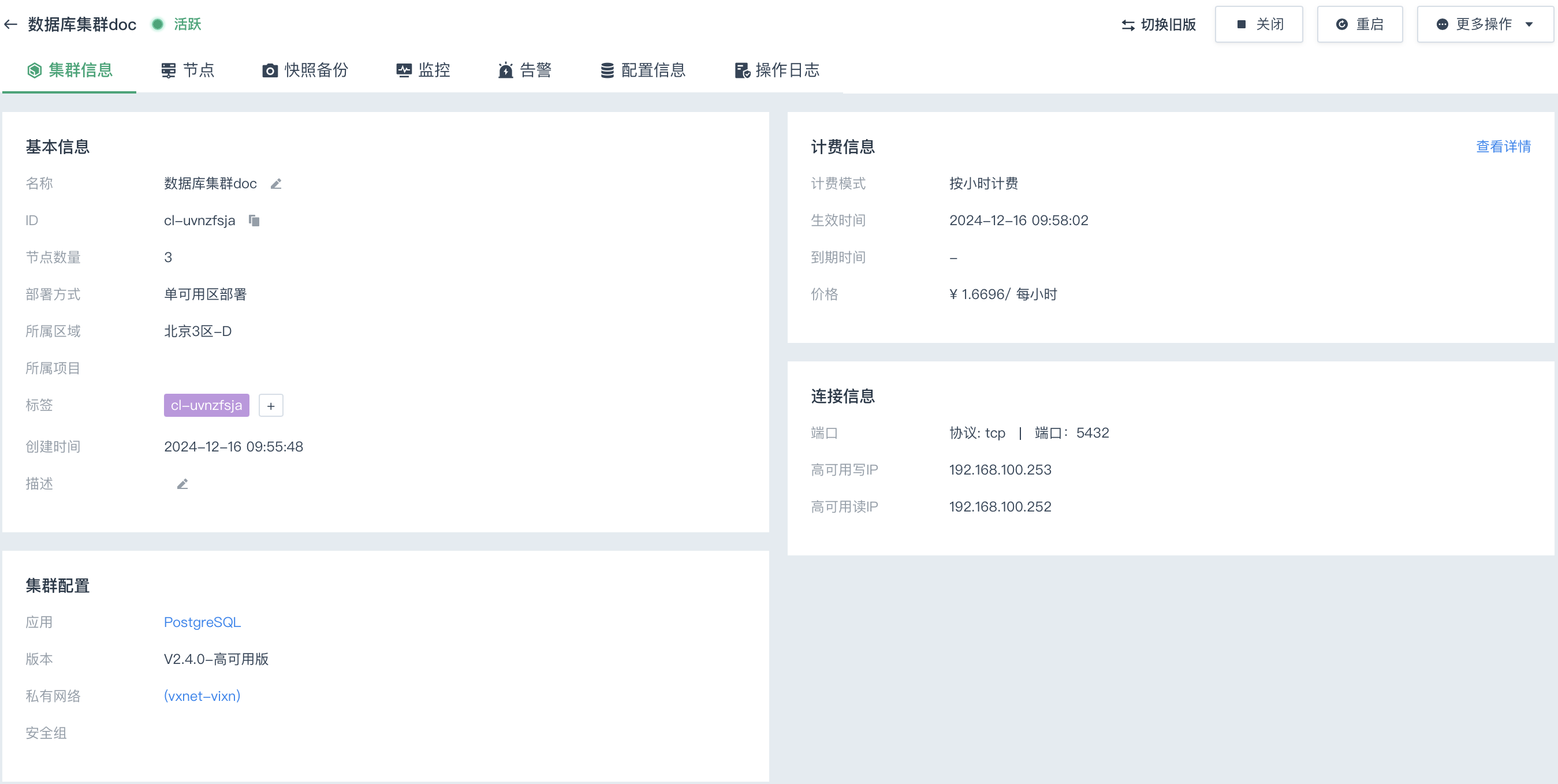Open the 监控 monitoring tab
Viewport: 1558px width, 784px height.
(x=423, y=70)
